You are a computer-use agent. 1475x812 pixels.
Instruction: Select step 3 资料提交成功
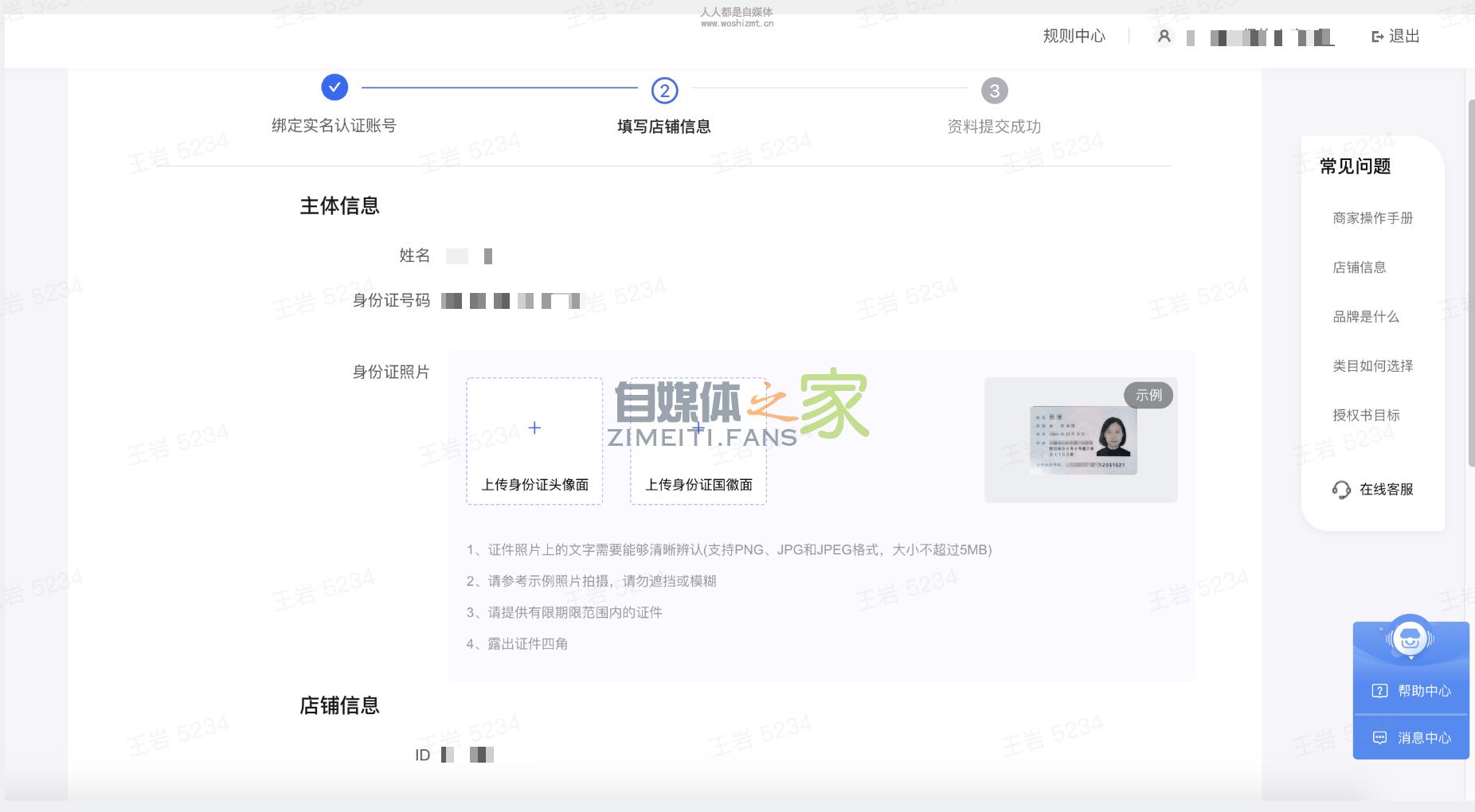pos(994,89)
